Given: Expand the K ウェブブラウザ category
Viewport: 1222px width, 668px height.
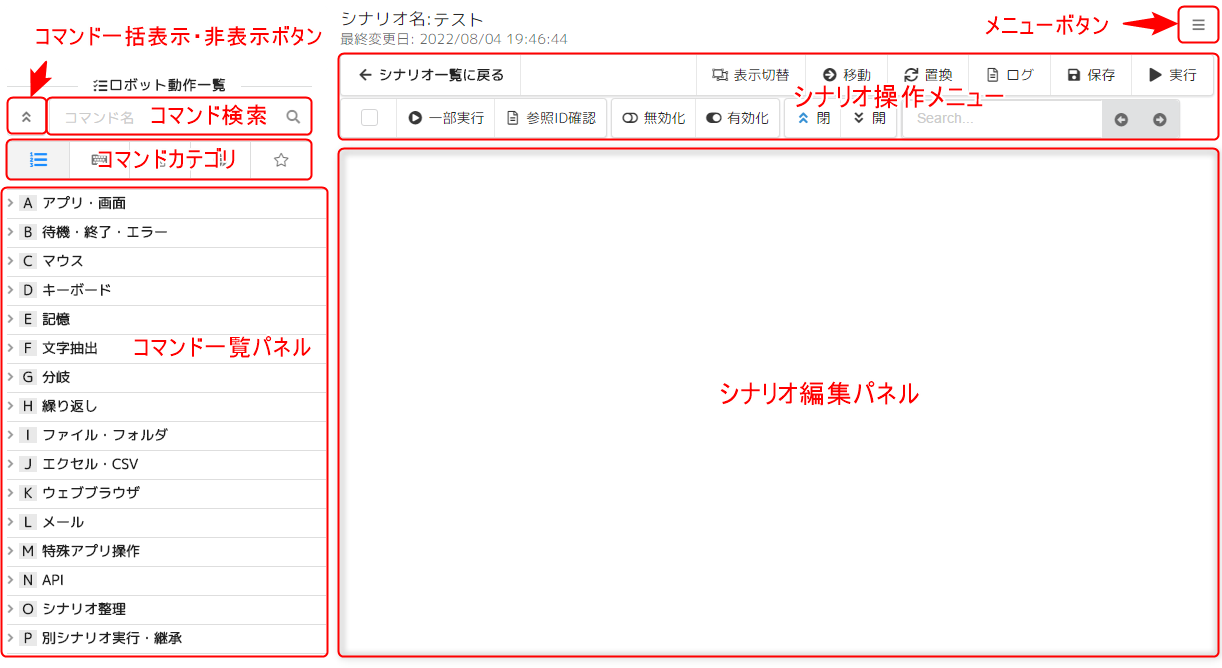Looking at the screenshot, I should point(90,493).
